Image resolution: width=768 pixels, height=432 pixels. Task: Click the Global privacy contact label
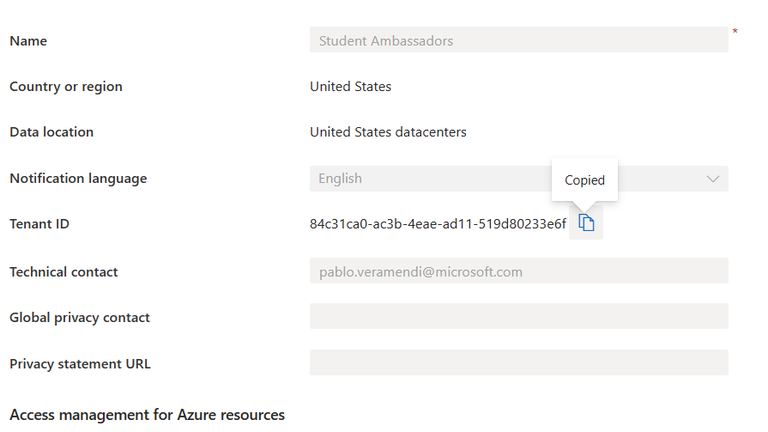point(79,318)
